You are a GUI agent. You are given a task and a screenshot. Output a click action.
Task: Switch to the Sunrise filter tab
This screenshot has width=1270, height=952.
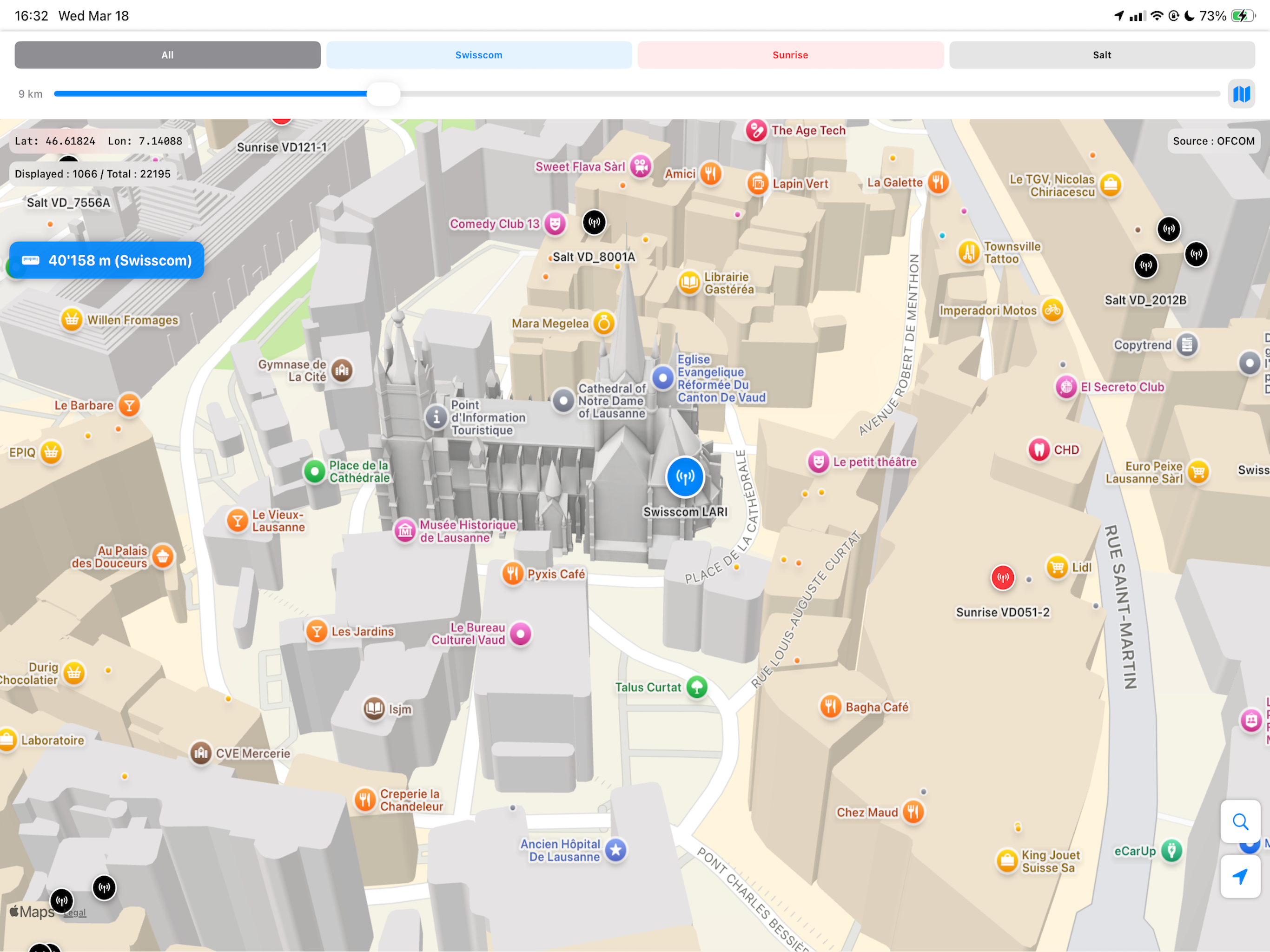790,55
